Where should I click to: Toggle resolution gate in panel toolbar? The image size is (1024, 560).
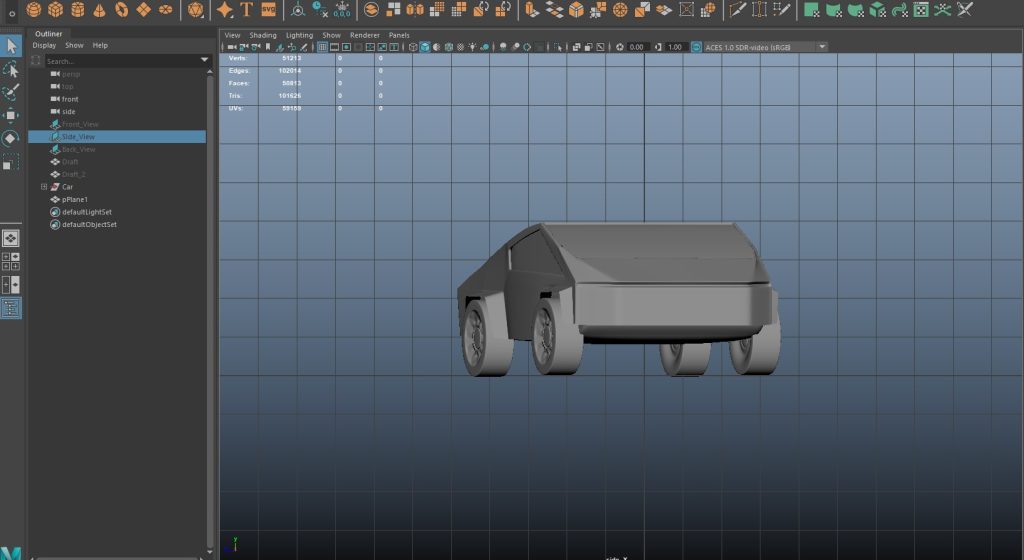[x=346, y=47]
